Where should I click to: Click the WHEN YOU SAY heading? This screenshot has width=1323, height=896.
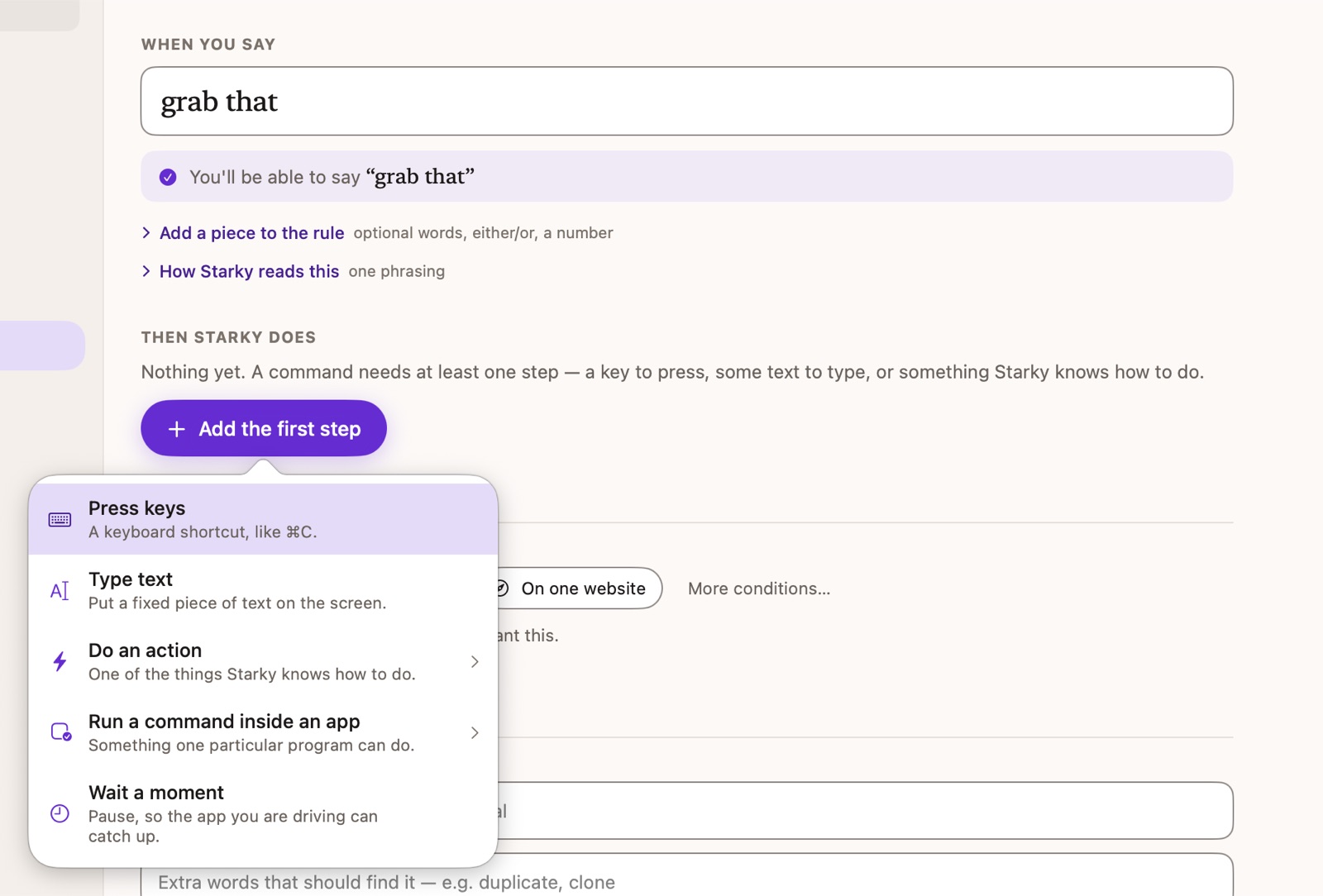(208, 45)
